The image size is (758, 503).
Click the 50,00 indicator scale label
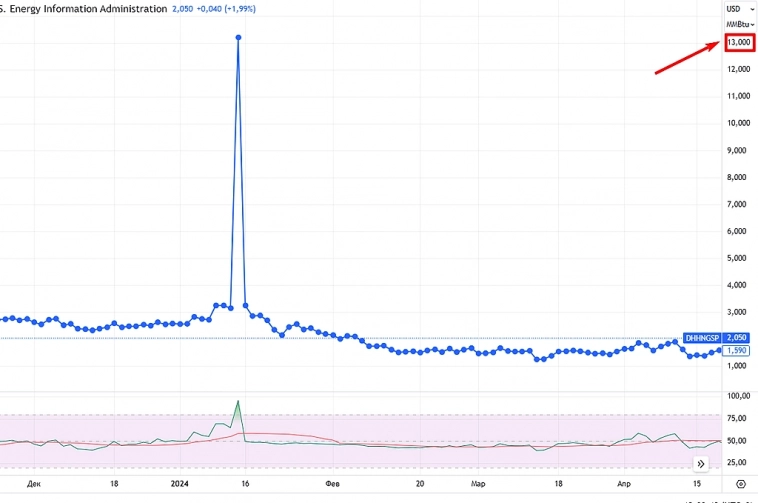pos(739,440)
